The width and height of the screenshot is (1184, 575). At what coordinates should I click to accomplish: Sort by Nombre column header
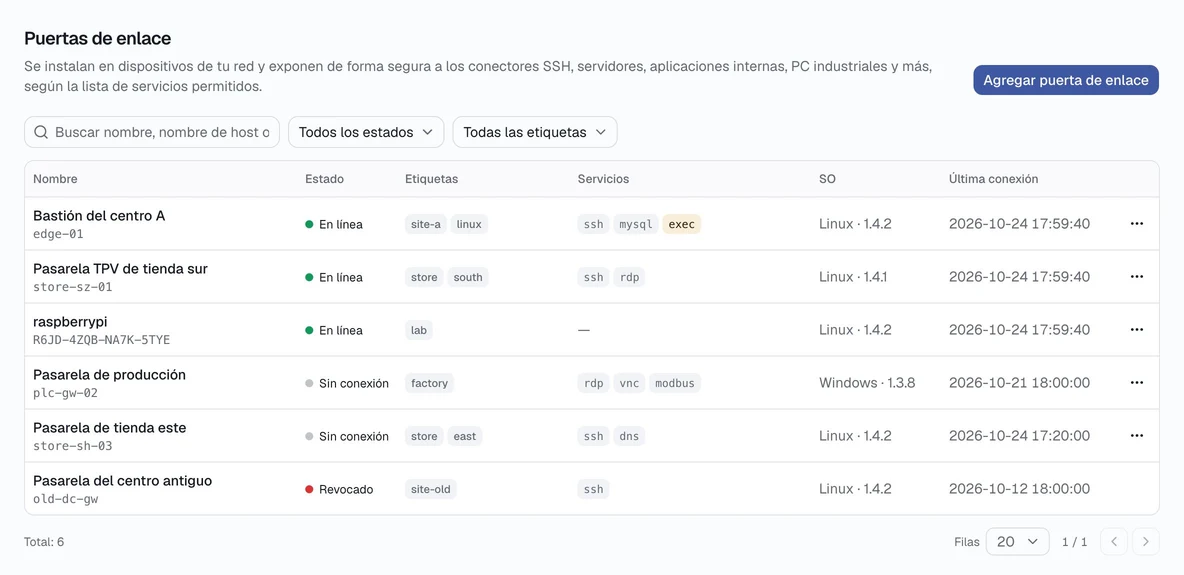pyautogui.click(x=55, y=179)
